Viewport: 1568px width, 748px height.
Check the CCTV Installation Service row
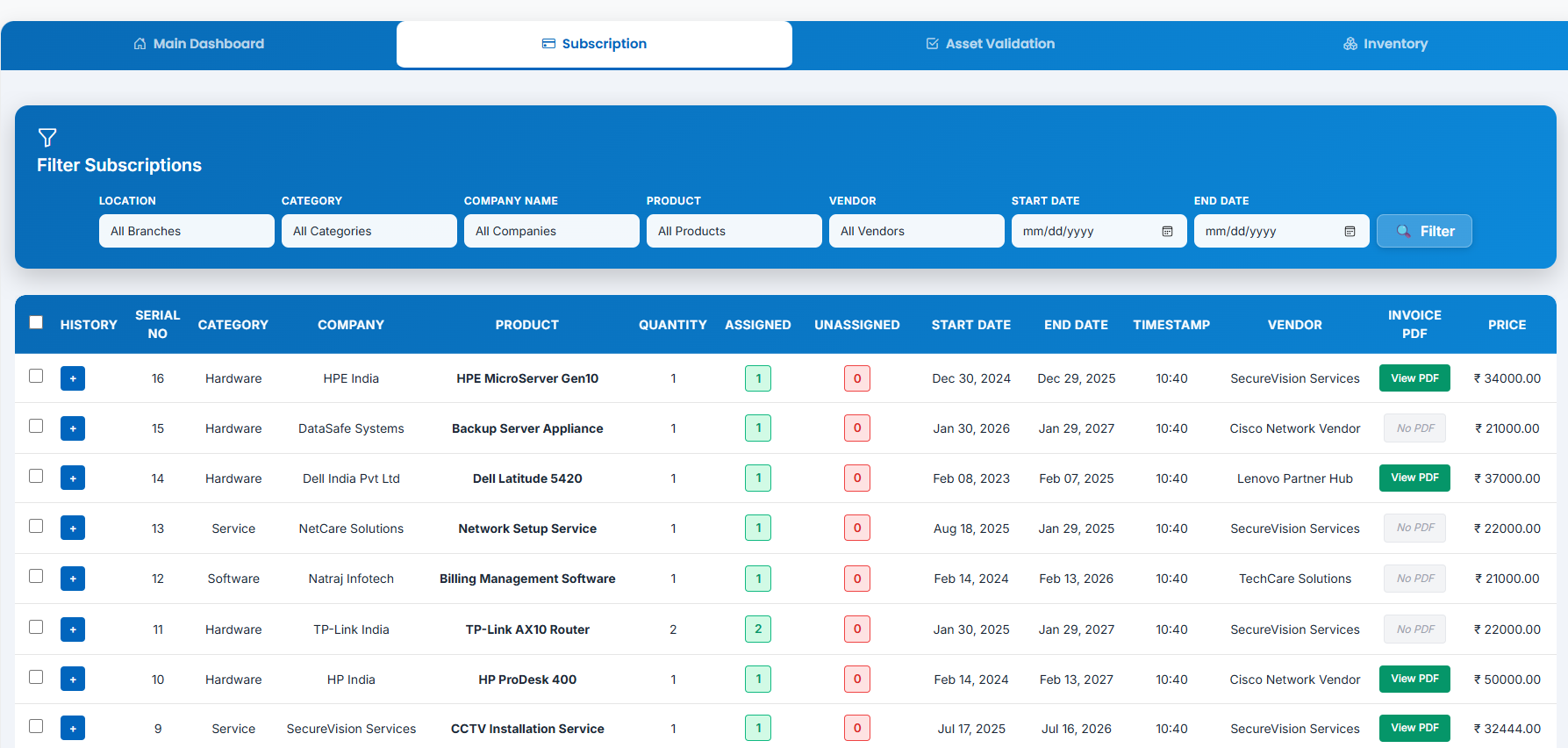pyautogui.click(x=36, y=726)
